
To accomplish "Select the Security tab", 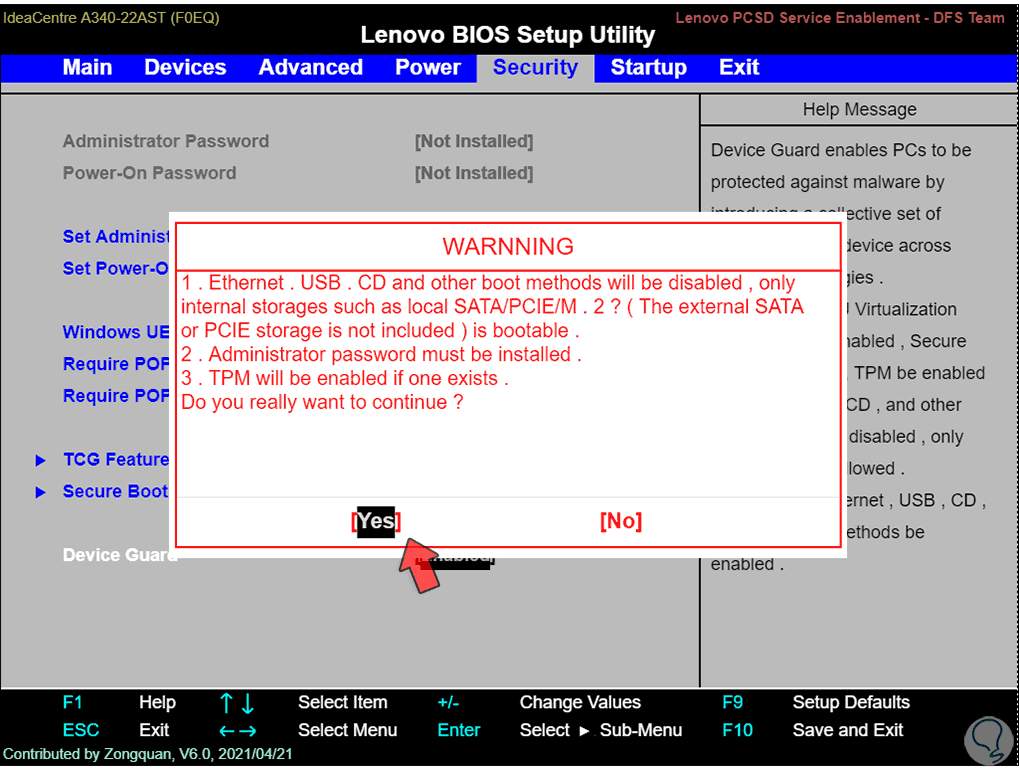I will tap(535, 68).
